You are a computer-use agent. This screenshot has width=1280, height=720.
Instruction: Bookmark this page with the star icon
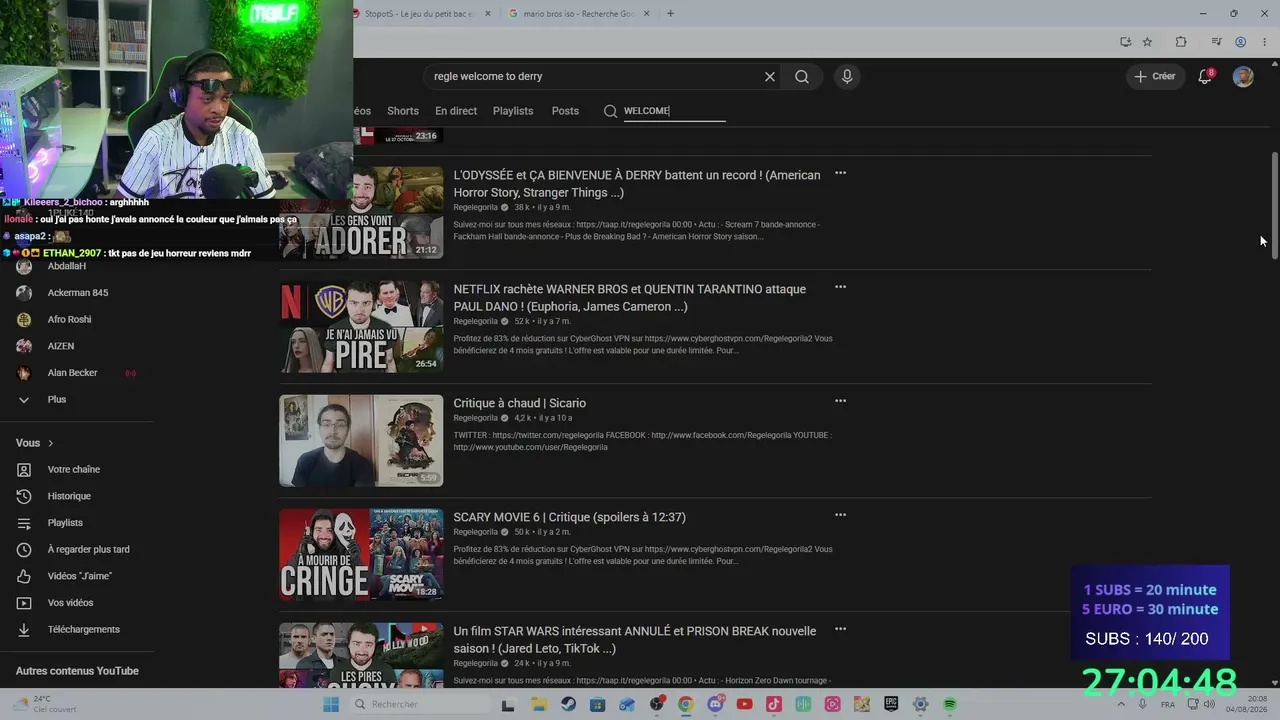click(1147, 42)
